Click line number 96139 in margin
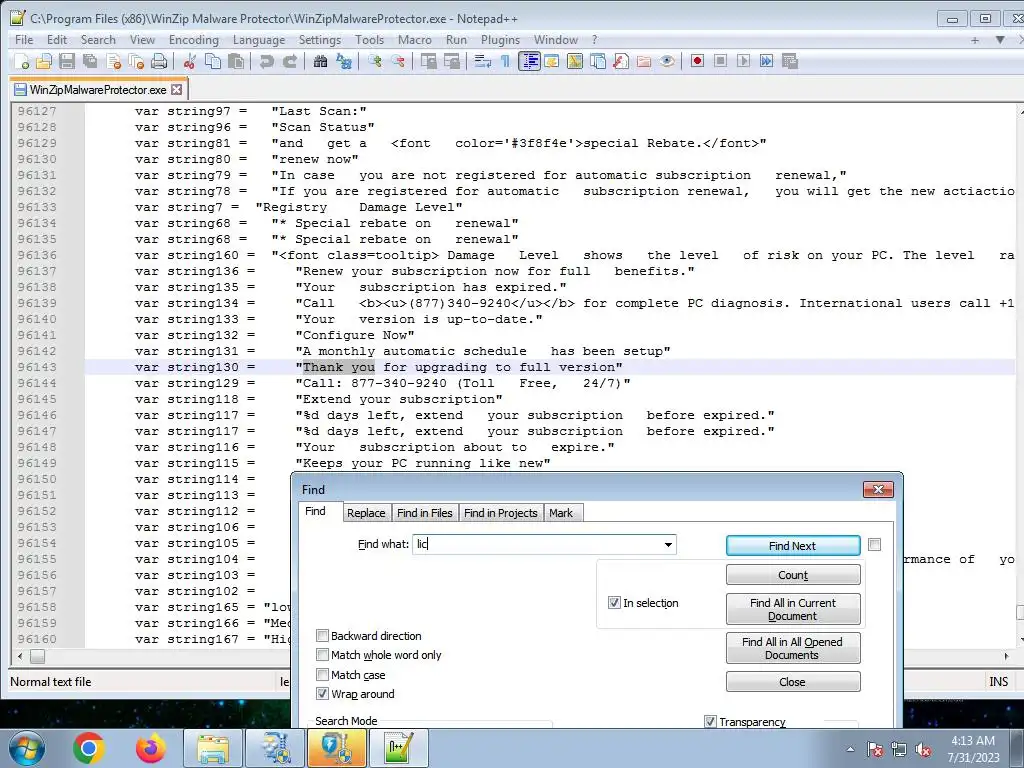This screenshot has height=768, width=1024. click(37, 303)
